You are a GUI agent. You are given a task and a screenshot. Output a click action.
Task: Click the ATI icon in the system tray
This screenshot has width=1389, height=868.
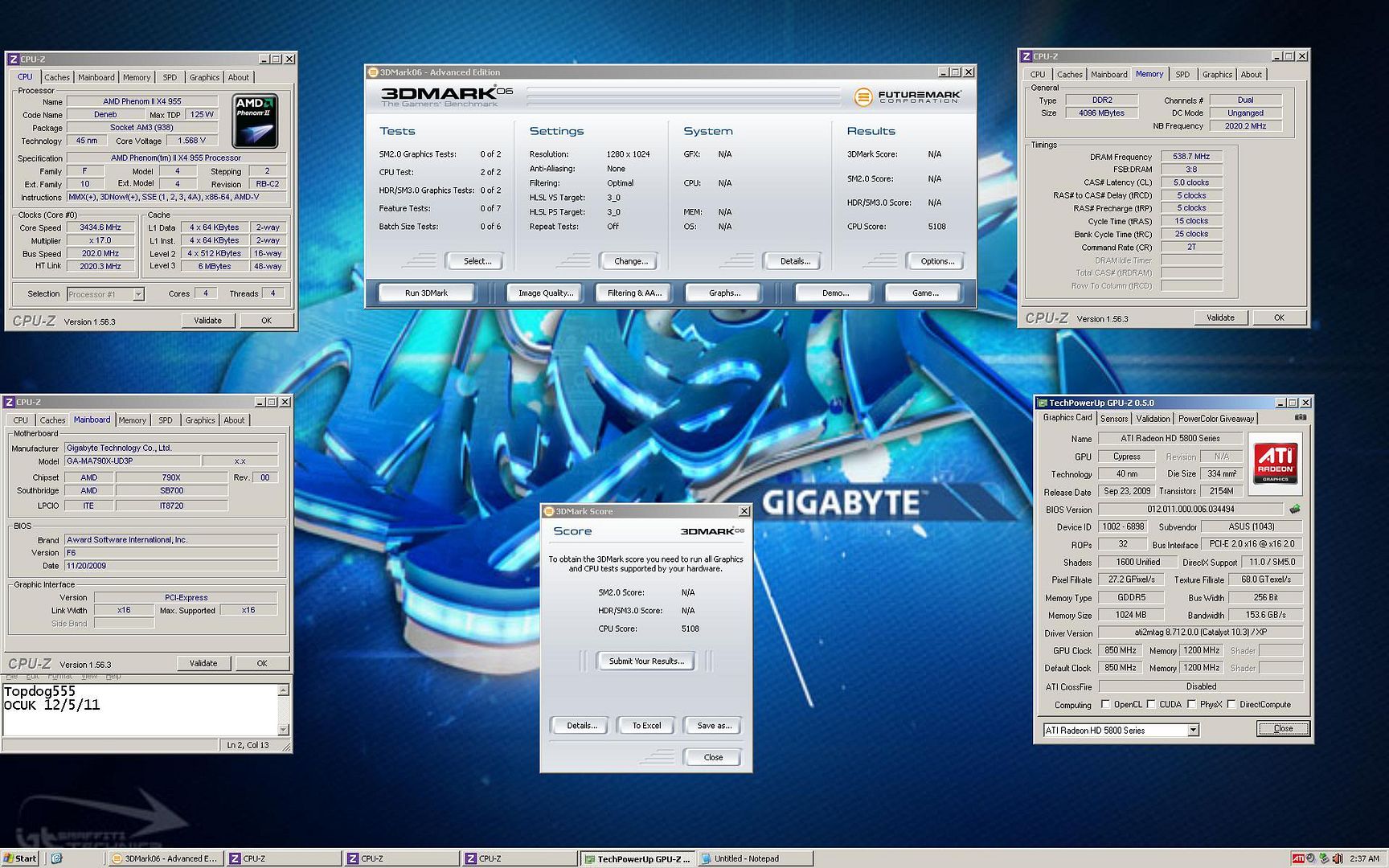point(1297,858)
